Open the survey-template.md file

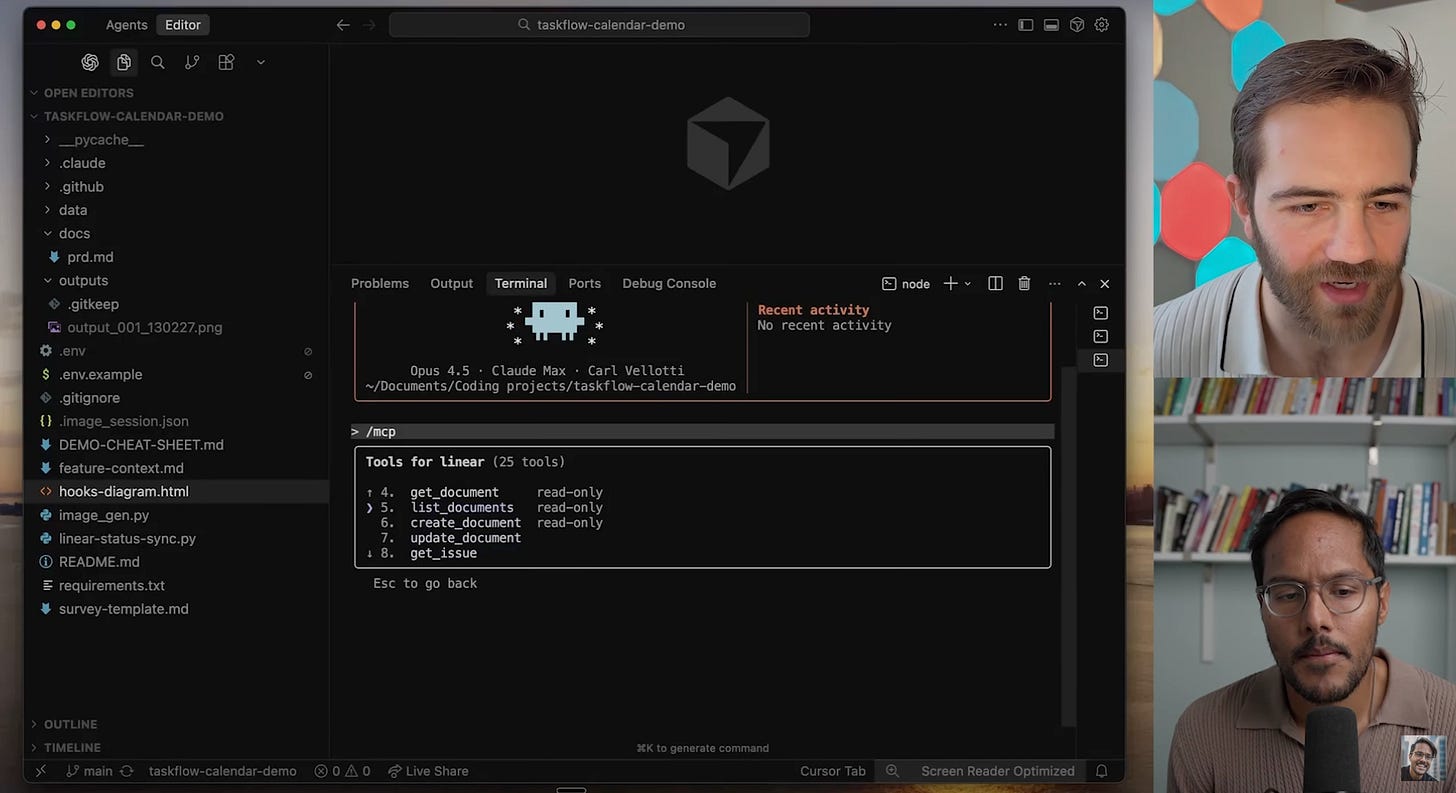tap(123, 609)
